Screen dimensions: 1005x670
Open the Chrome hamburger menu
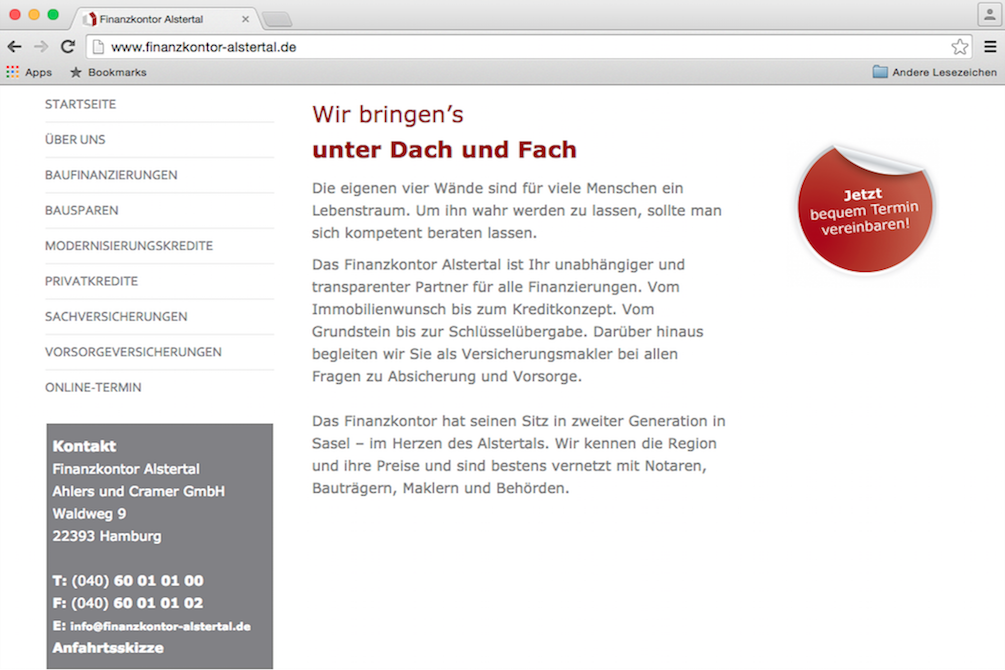990,47
